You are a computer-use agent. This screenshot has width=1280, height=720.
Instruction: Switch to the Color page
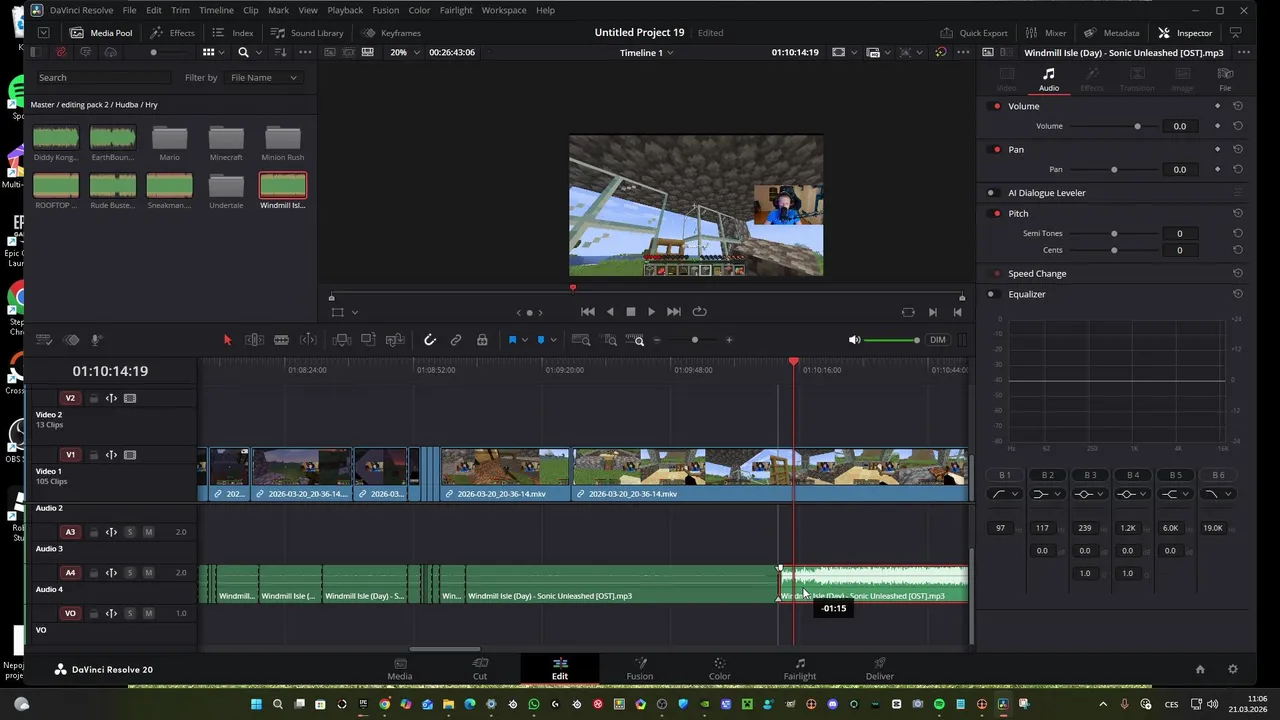tap(720, 669)
